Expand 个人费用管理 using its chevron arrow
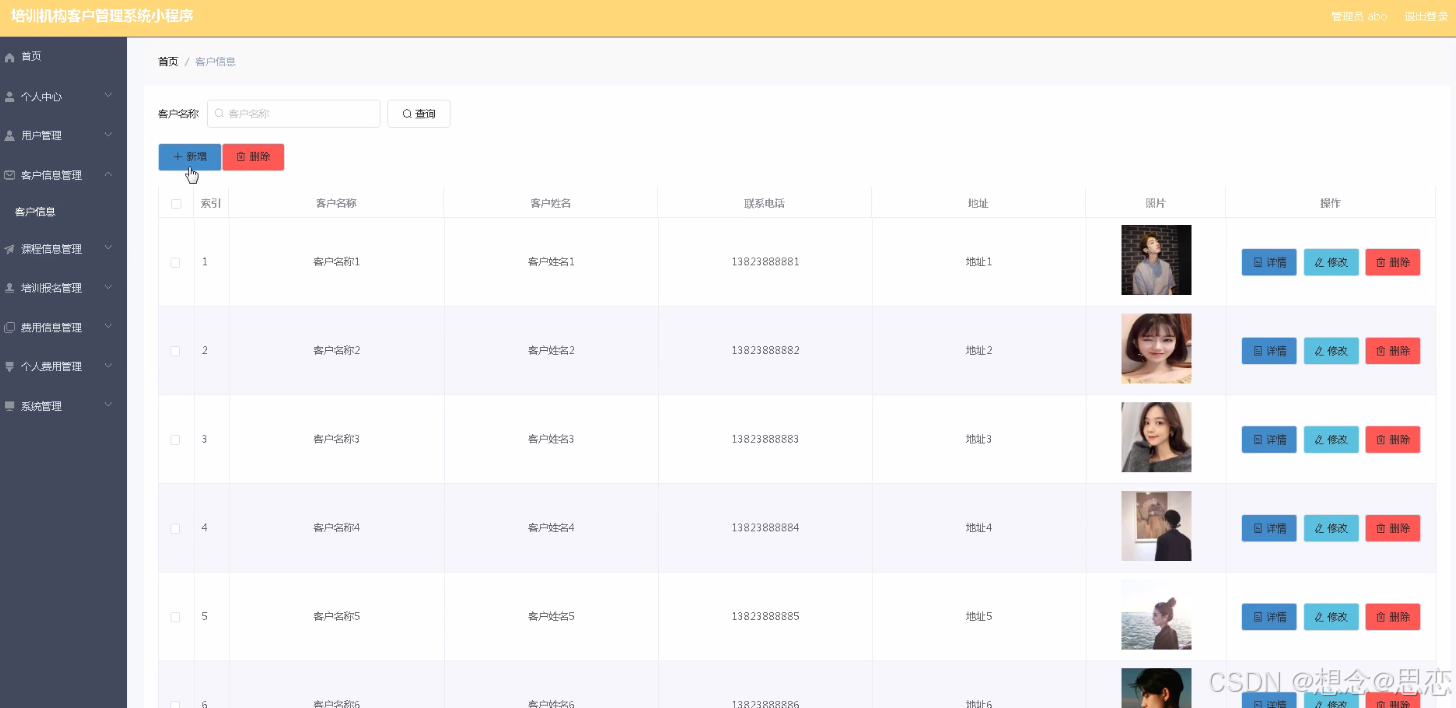The width and height of the screenshot is (1456, 708). pyautogui.click(x=108, y=366)
